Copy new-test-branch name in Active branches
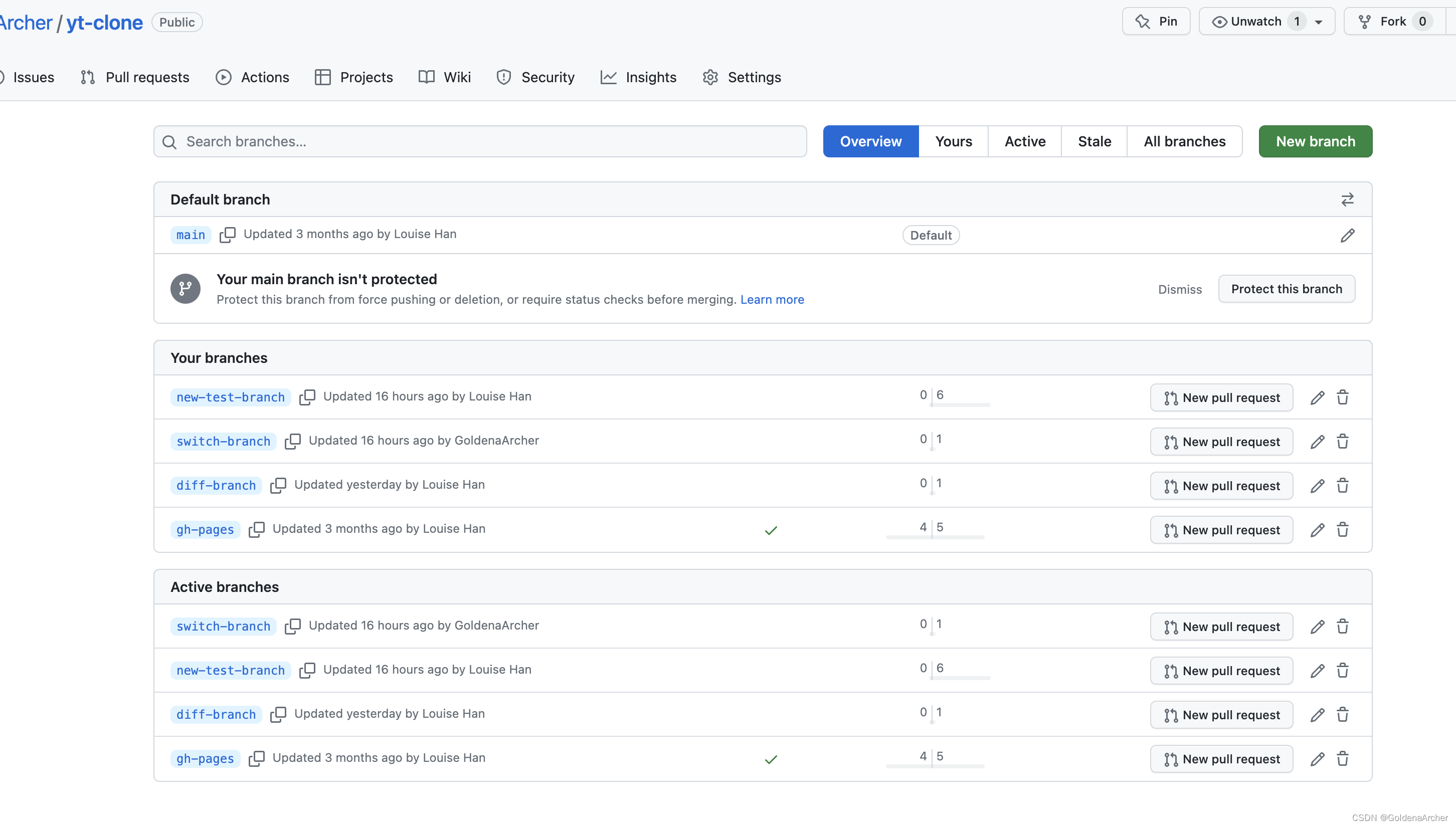The image size is (1456, 826). (x=307, y=671)
